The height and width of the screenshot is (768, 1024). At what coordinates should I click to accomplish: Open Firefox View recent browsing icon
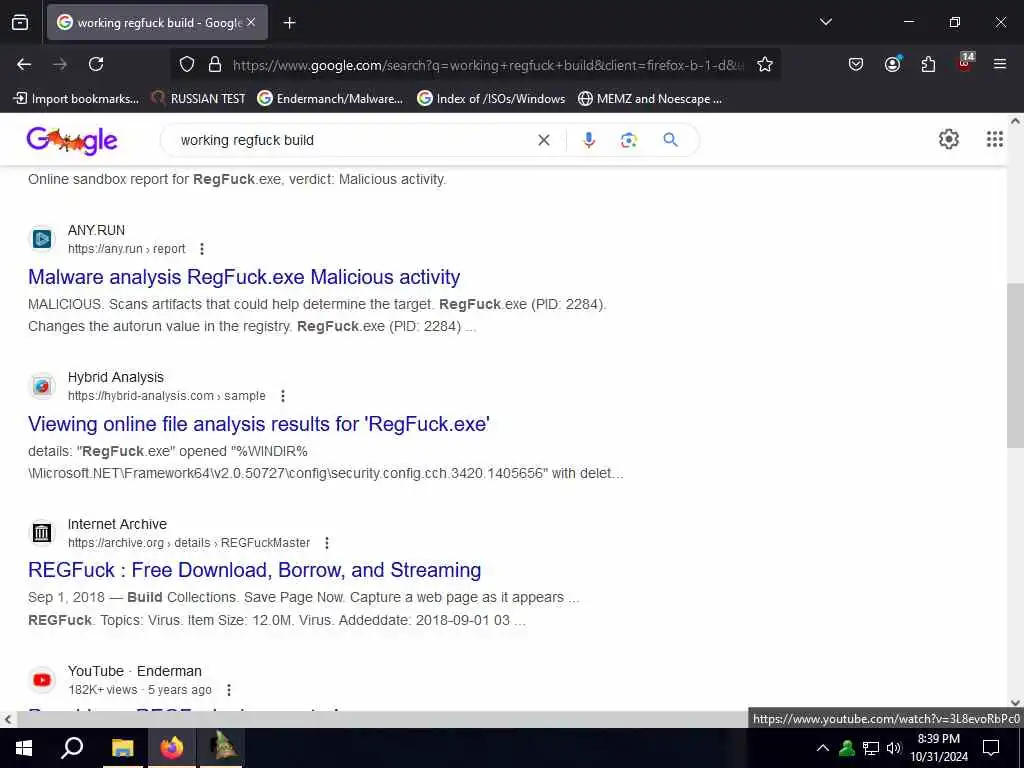20,22
